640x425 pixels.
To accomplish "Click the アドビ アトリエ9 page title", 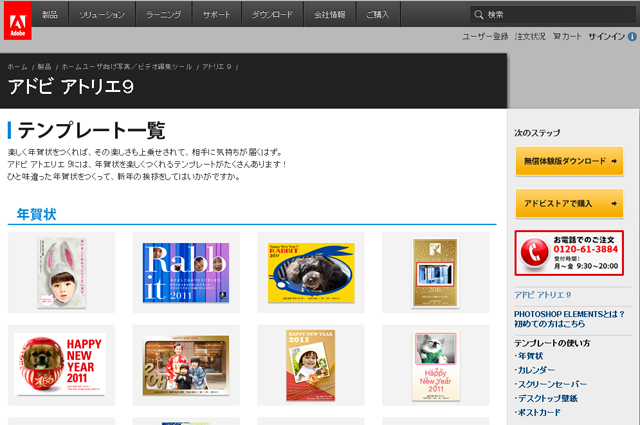I will click(71, 87).
